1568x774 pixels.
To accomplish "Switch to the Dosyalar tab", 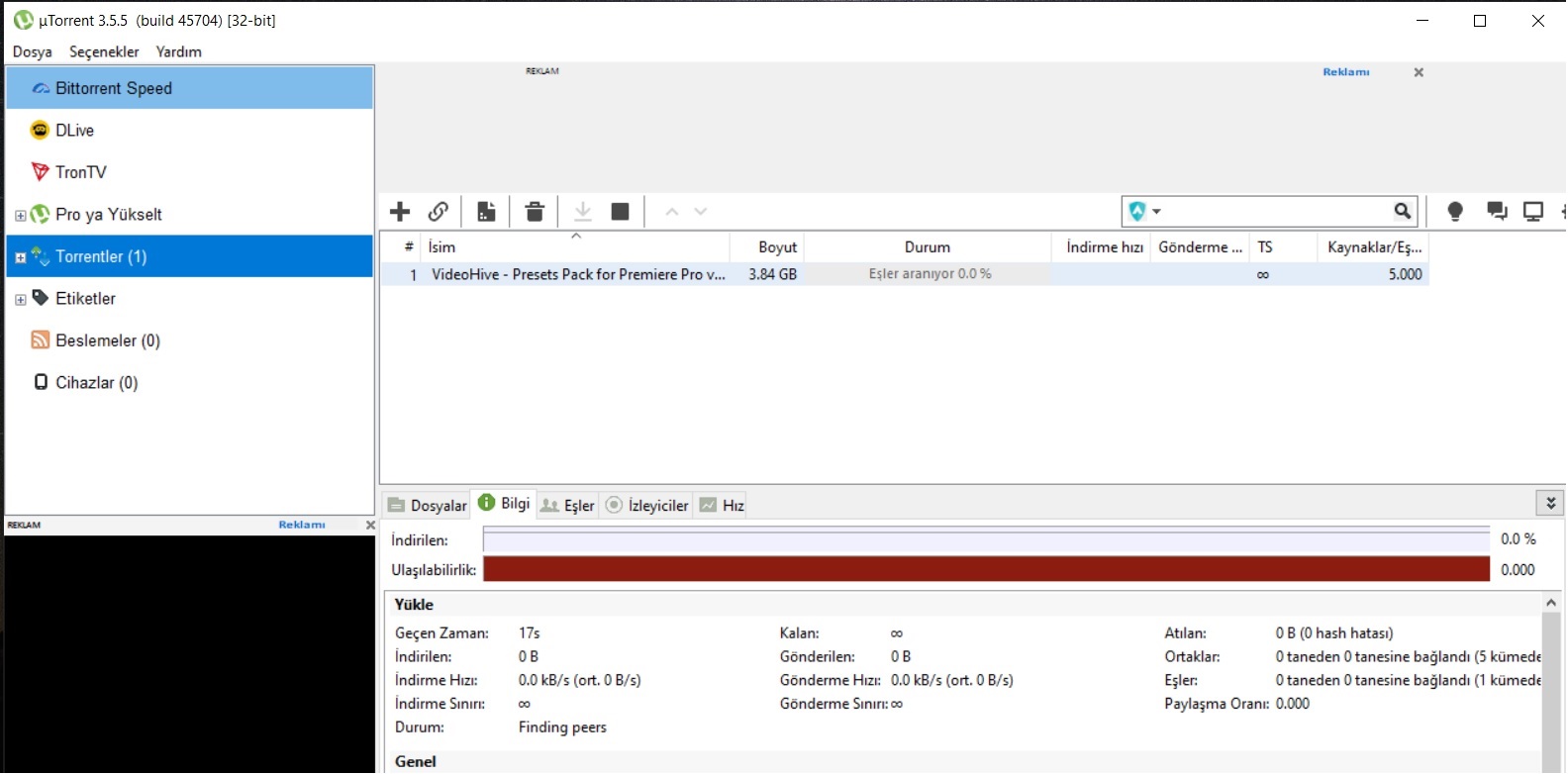I will (428, 505).
